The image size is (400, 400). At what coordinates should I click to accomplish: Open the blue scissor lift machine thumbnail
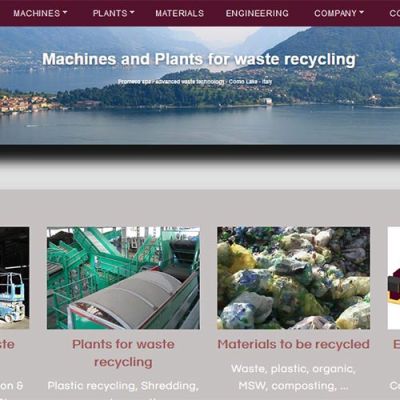pos(14,278)
